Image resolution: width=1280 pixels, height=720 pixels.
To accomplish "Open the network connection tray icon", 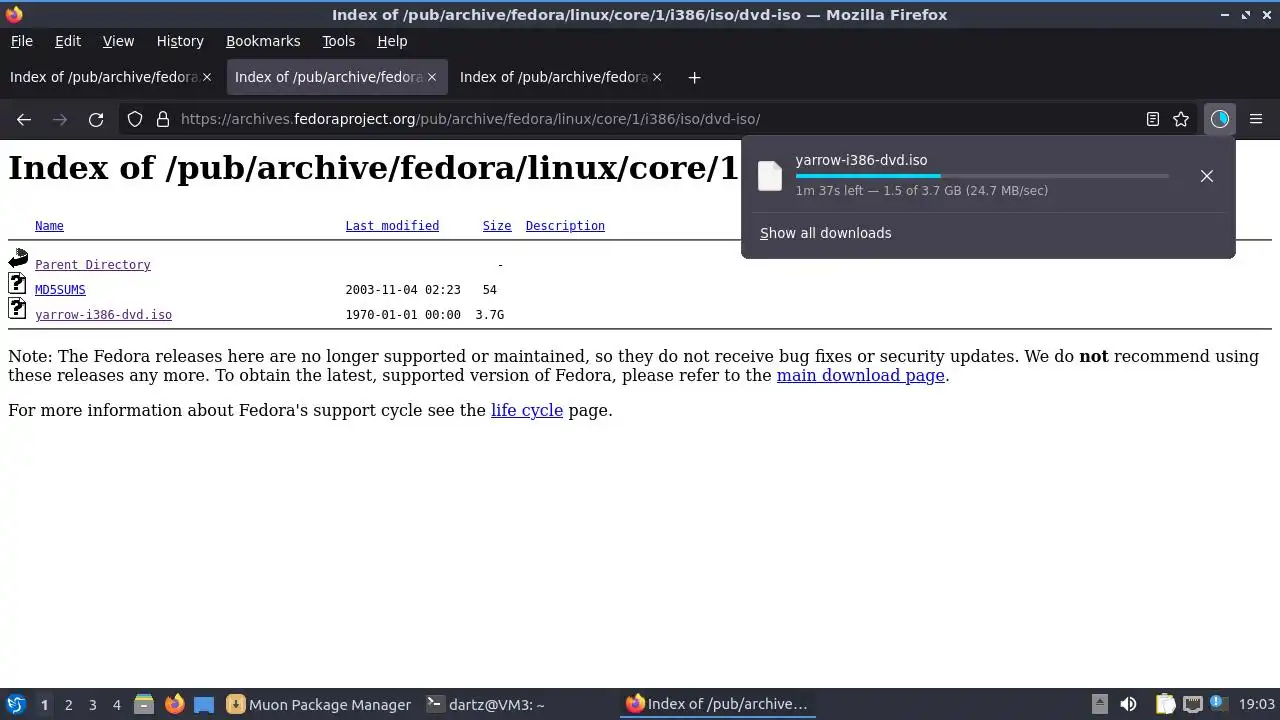I will coord(1192,704).
